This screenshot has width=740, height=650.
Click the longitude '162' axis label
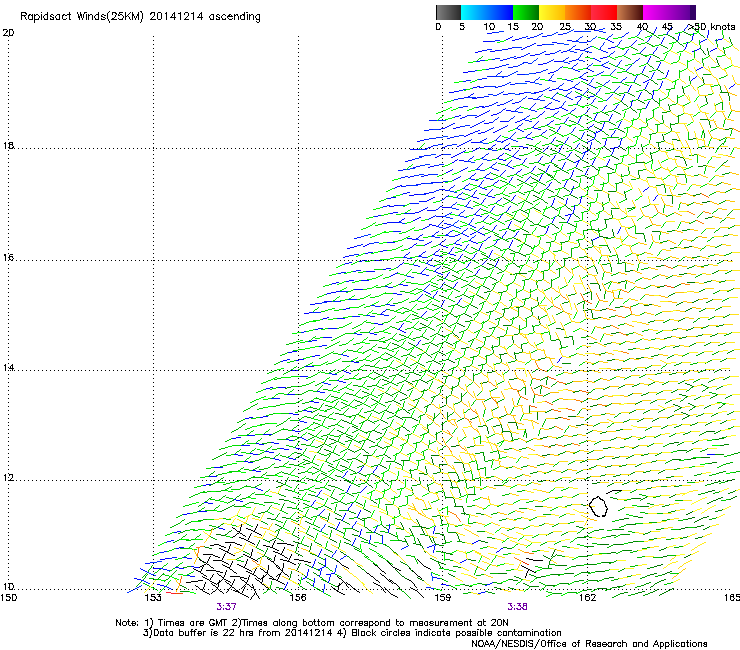pos(587,598)
